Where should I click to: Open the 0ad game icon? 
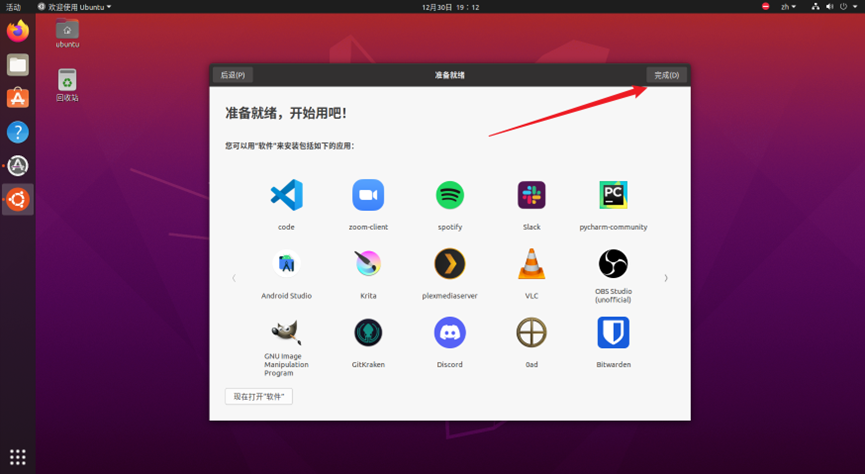(x=531, y=333)
